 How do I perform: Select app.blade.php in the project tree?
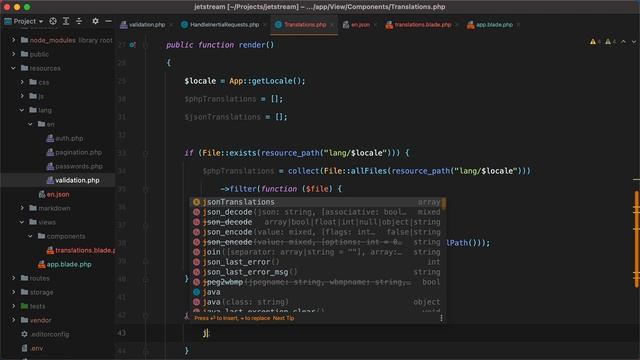point(64,264)
